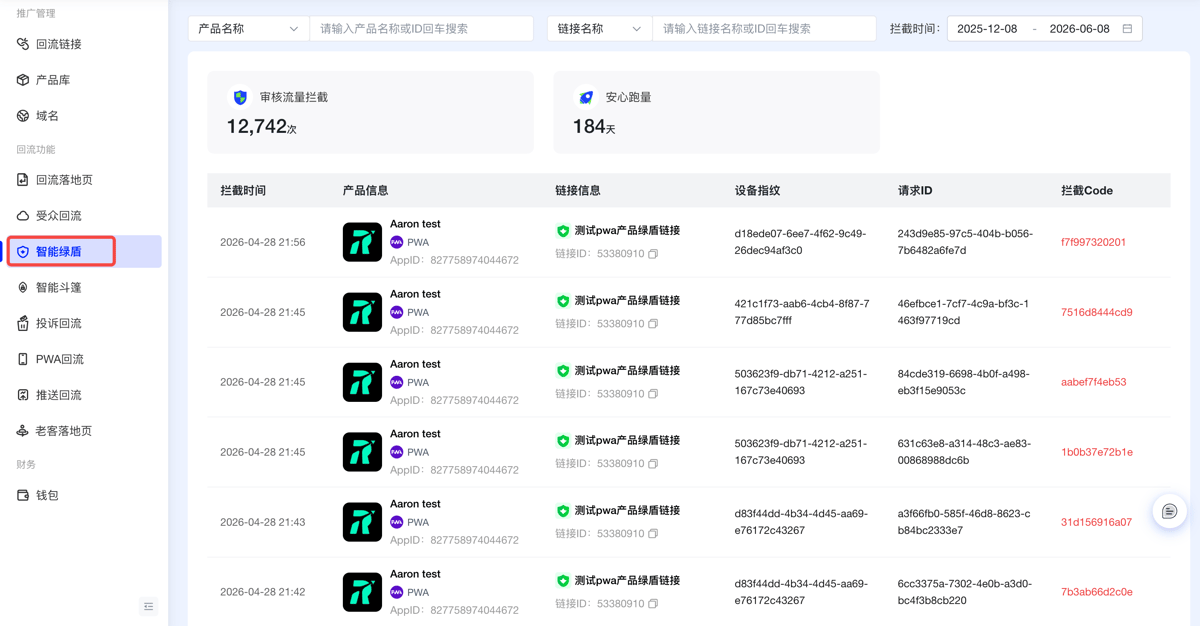
Task: Click the 拦截Code column header
Action: click(1087, 190)
